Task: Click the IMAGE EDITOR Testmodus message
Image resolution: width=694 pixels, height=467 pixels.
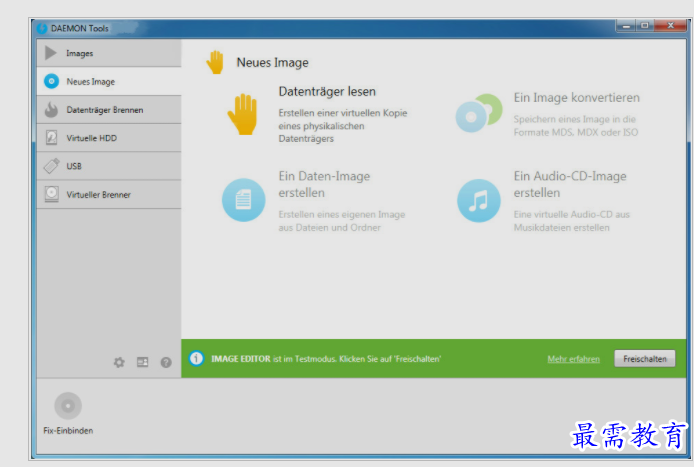Action: 326,359
